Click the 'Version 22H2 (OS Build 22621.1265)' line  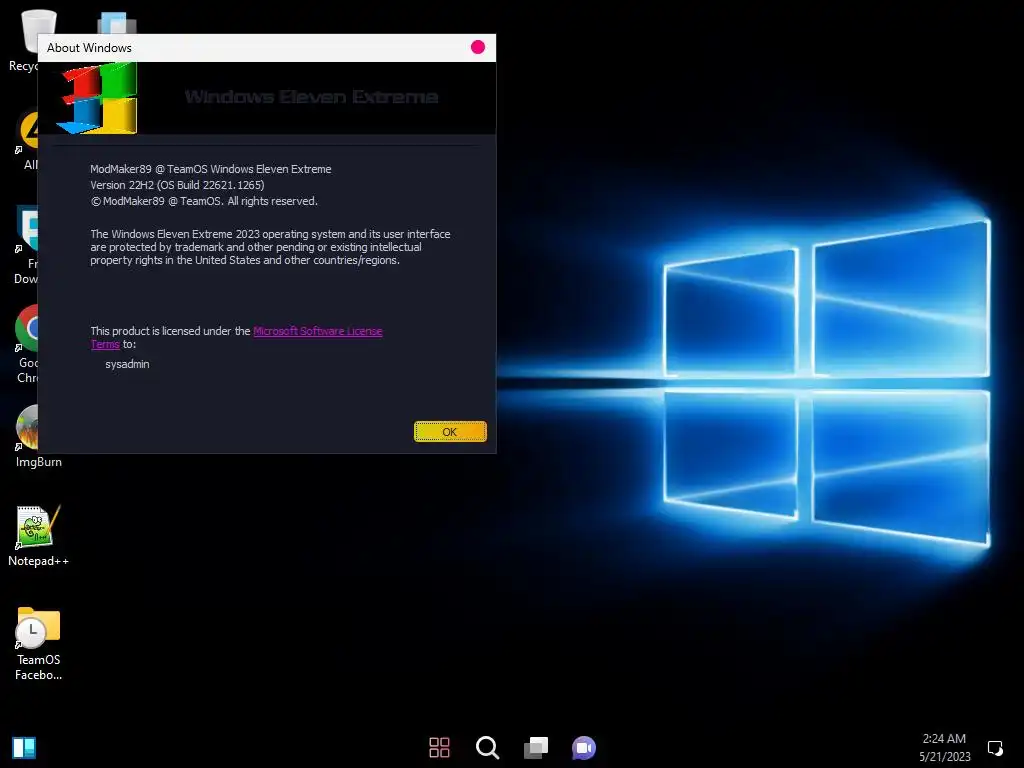(177, 185)
